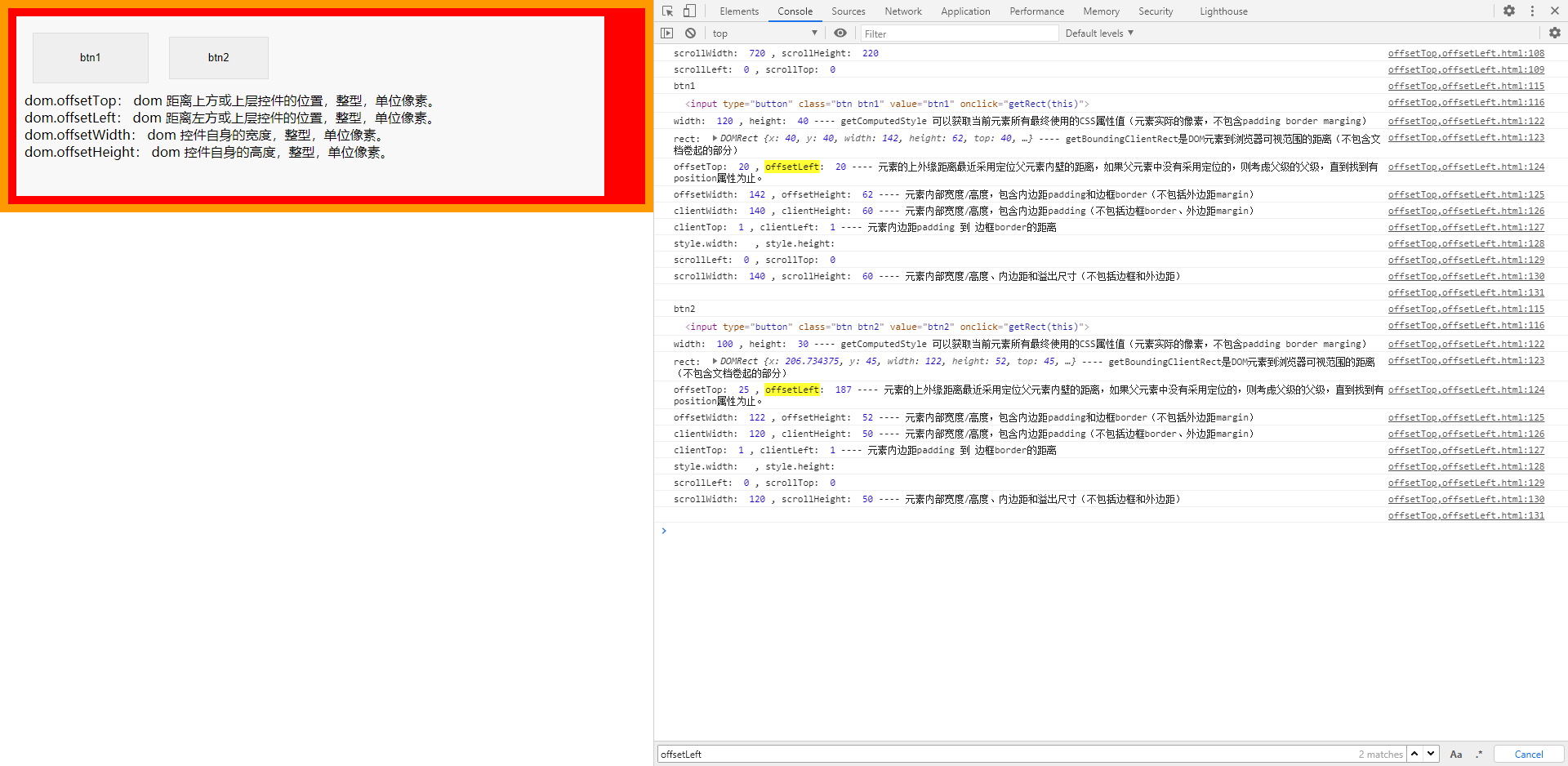Viewport: 1568px width, 766px height.
Task: Click the btn2 button on the page
Action: click(x=218, y=57)
